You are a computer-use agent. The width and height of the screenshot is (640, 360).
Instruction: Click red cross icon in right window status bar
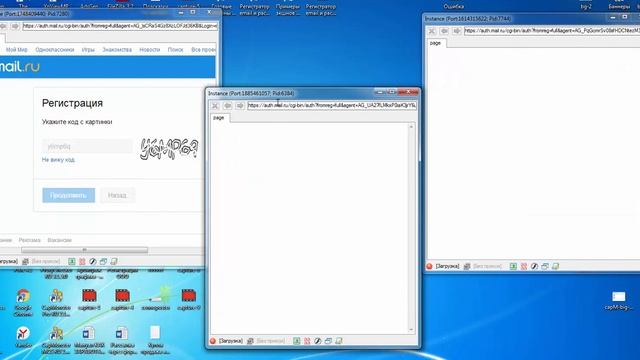[524, 266]
